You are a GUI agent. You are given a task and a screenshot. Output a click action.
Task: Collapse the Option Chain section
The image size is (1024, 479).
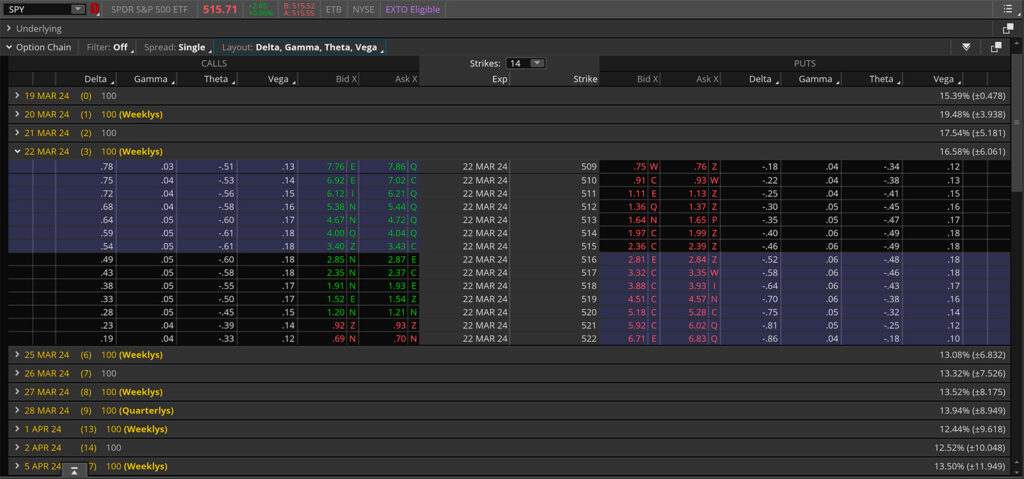[x=9, y=47]
